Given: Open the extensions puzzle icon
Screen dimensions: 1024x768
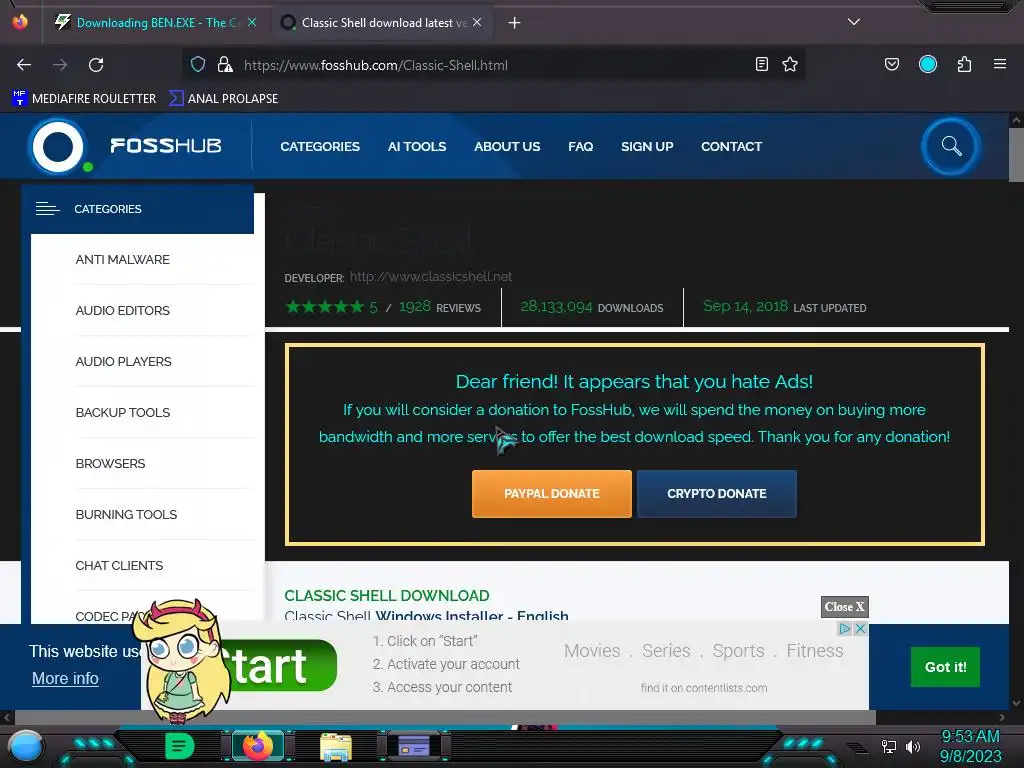Looking at the screenshot, I should 964,64.
